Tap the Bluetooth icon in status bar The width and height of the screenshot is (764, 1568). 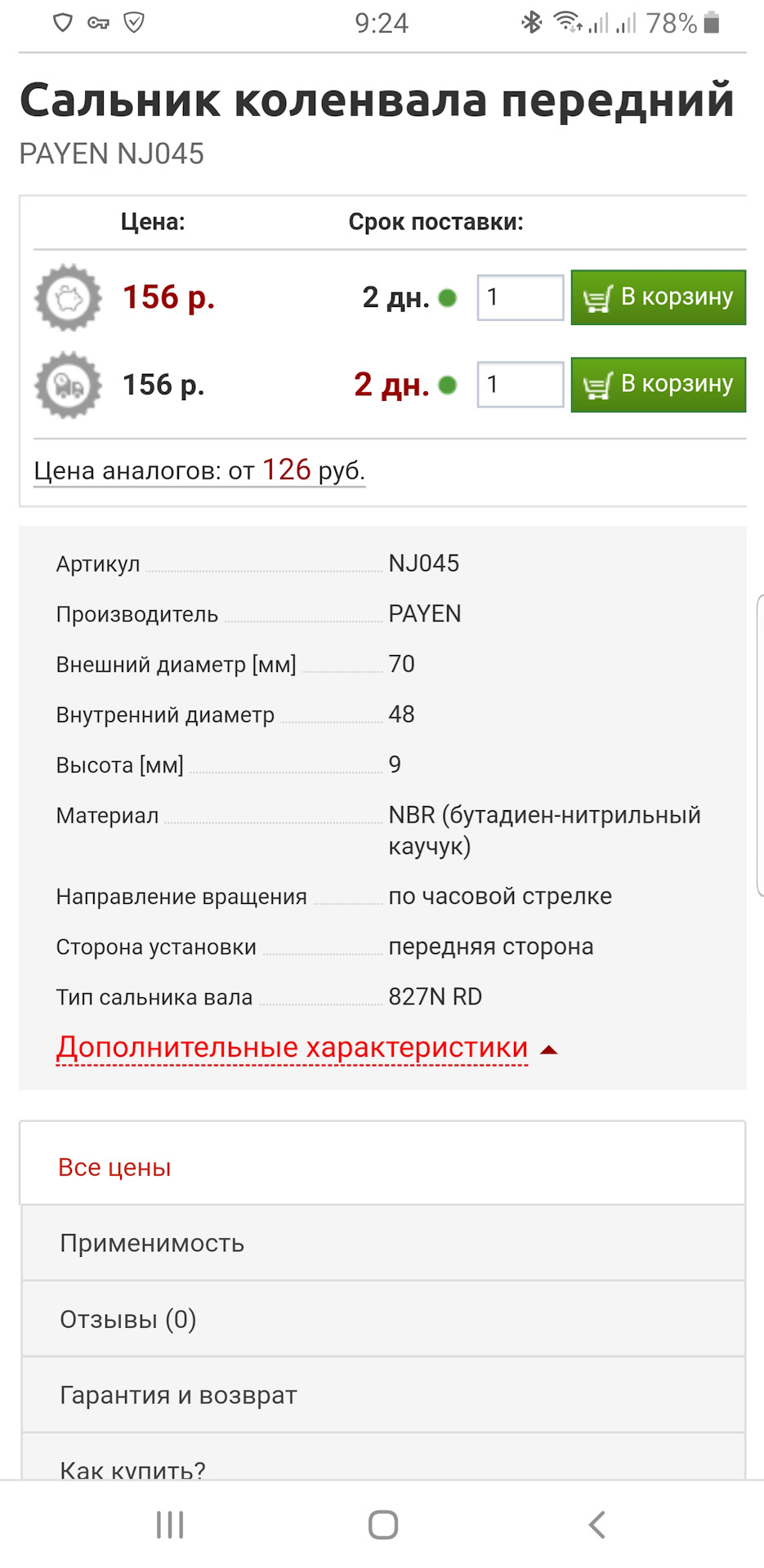532,23
